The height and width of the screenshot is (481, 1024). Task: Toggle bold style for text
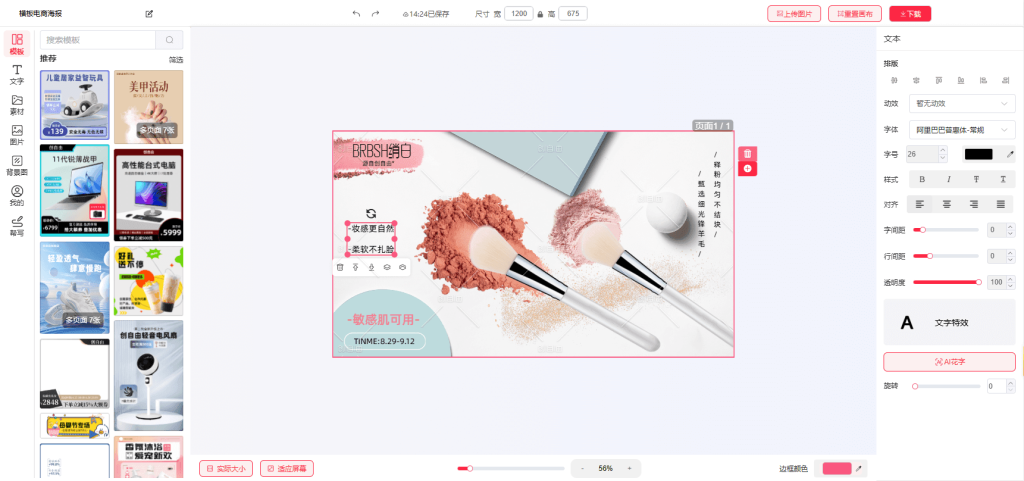click(x=922, y=179)
